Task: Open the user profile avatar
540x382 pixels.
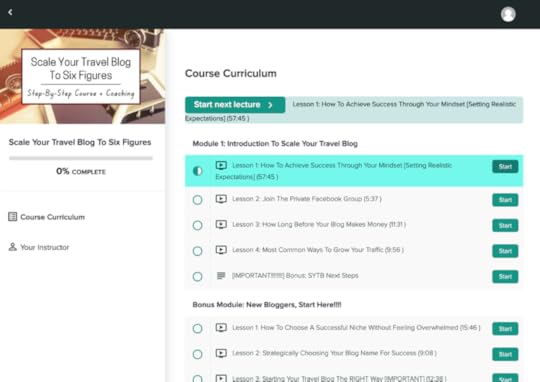Action: point(508,14)
